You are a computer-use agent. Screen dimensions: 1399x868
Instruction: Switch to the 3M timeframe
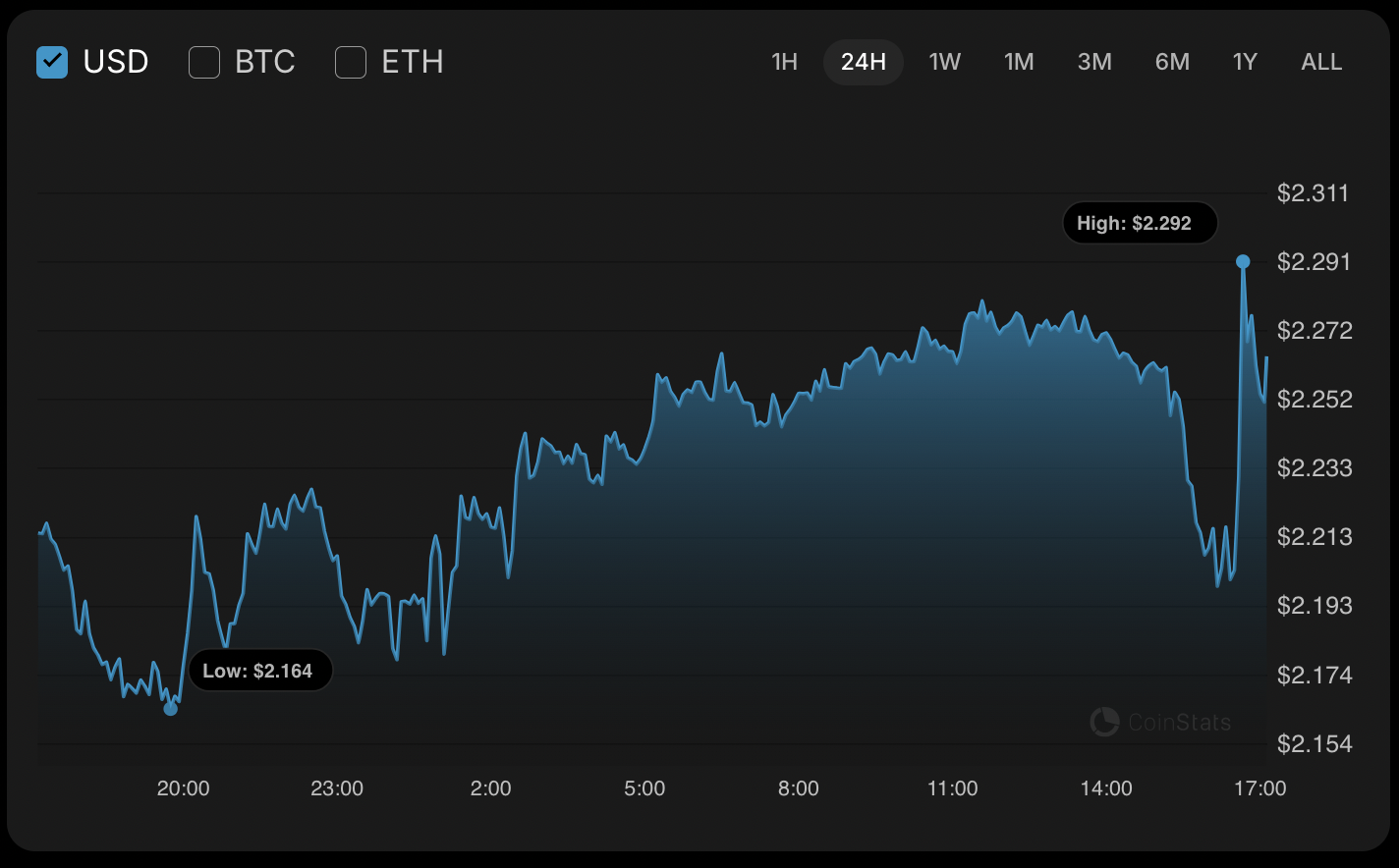1094,61
